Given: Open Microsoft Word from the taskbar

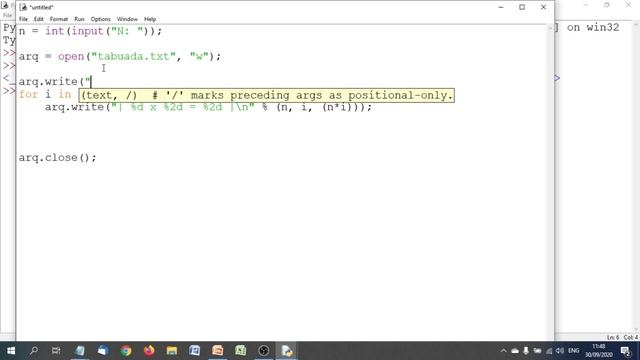Looking at the screenshot, I should point(195,351).
